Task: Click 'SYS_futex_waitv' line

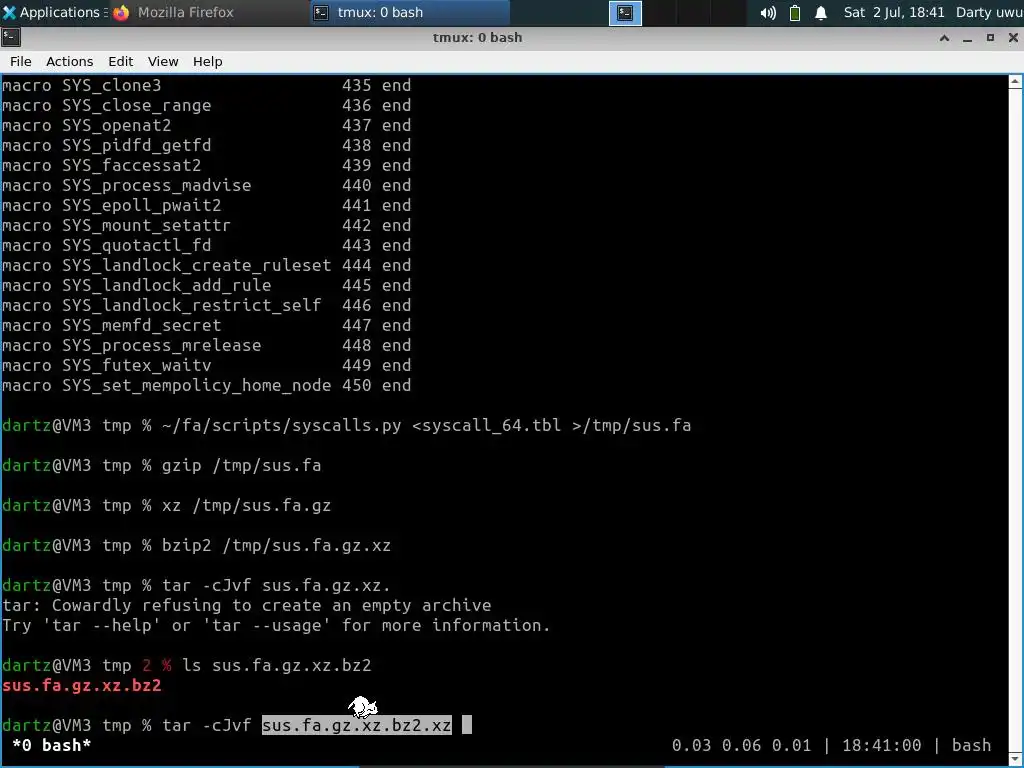Action: (206, 366)
